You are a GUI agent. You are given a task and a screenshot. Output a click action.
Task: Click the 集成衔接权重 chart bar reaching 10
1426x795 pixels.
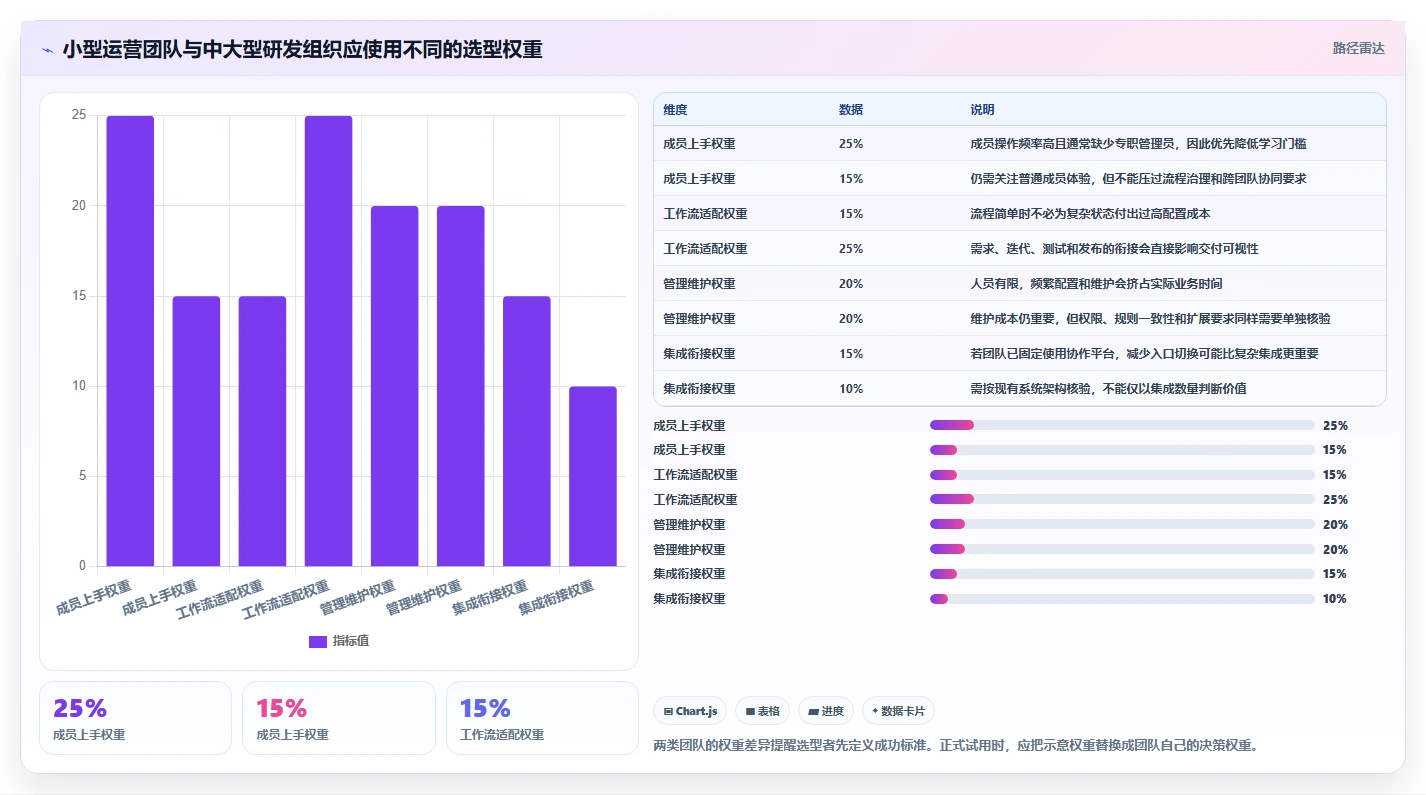592,476
